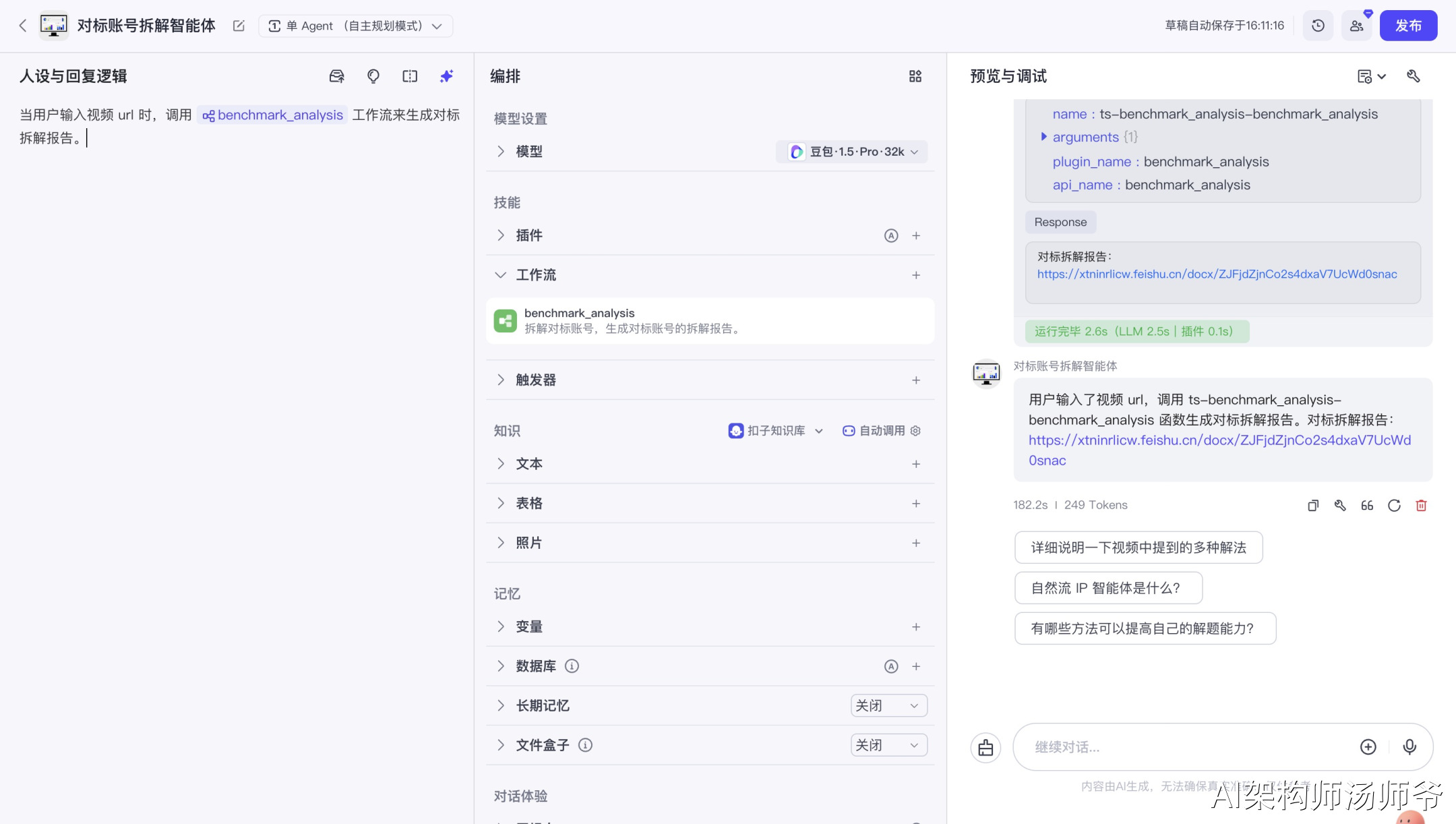Delete the chat message with trash icon
Image resolution: width=1456 pixels, height=824 pixels.
(1421, 505)
